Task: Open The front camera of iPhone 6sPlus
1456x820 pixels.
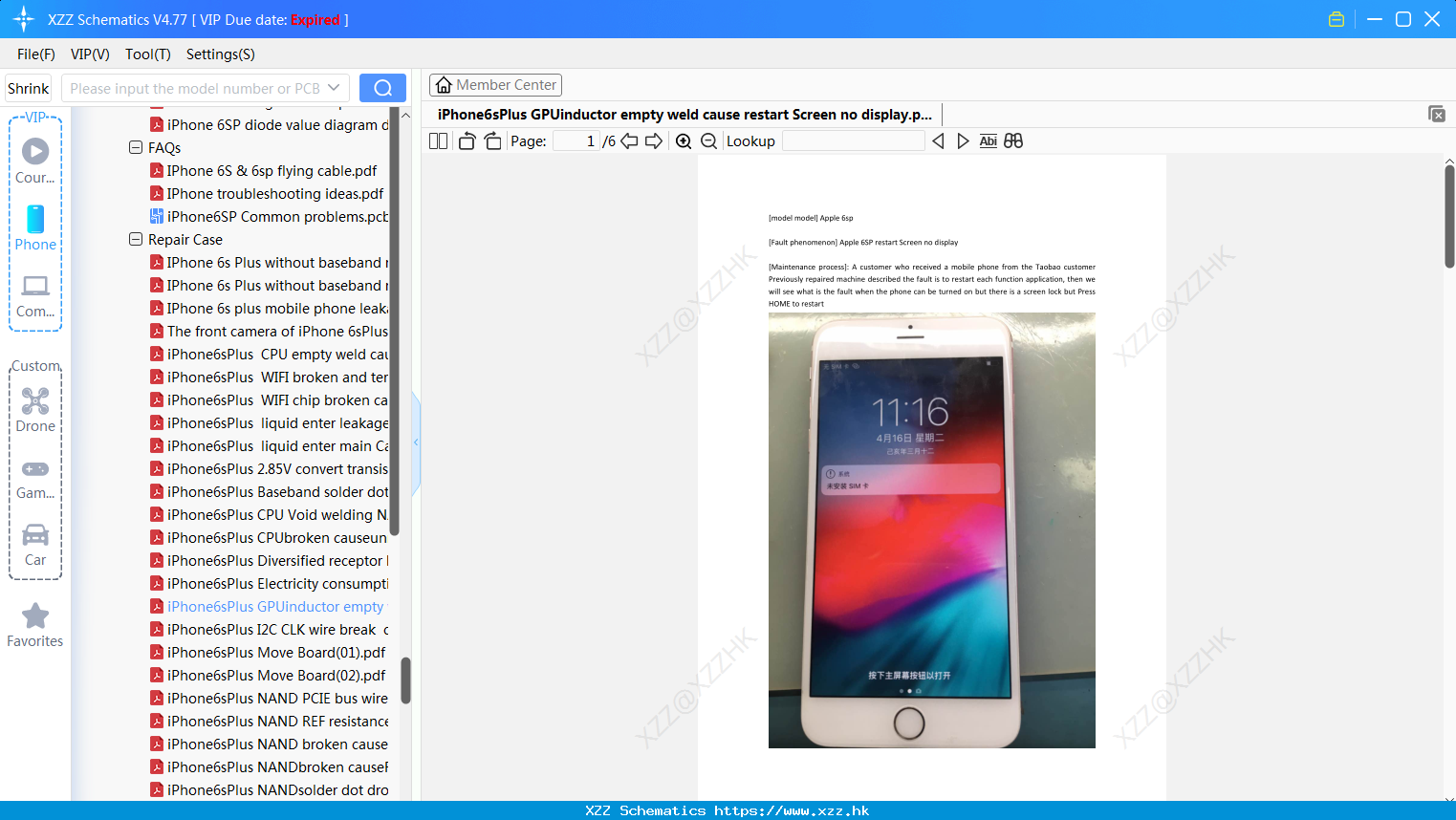Action: coord(269,332)
